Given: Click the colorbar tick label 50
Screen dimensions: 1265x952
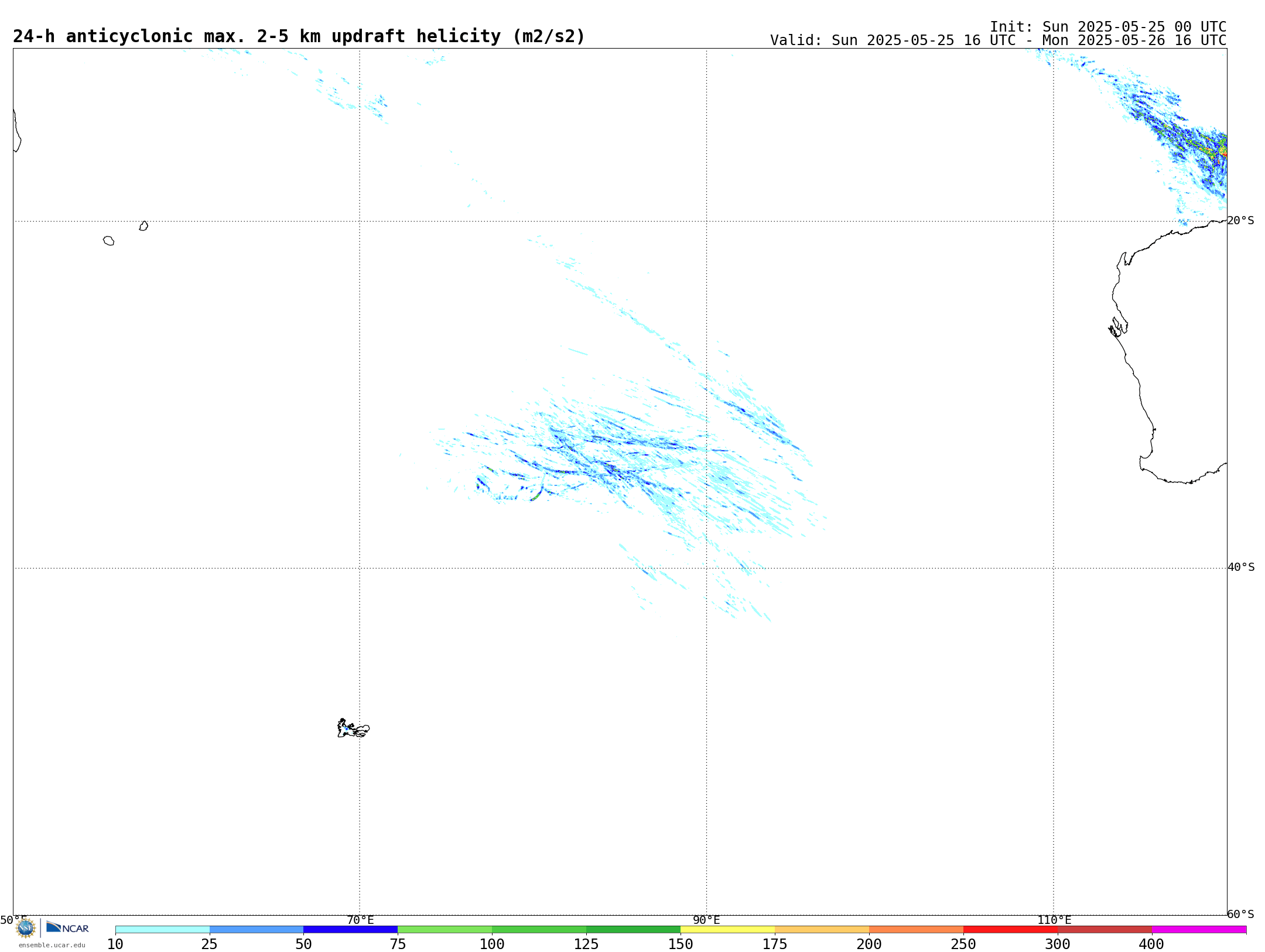Looking at the screenshot, I should (x=303, y=944).
